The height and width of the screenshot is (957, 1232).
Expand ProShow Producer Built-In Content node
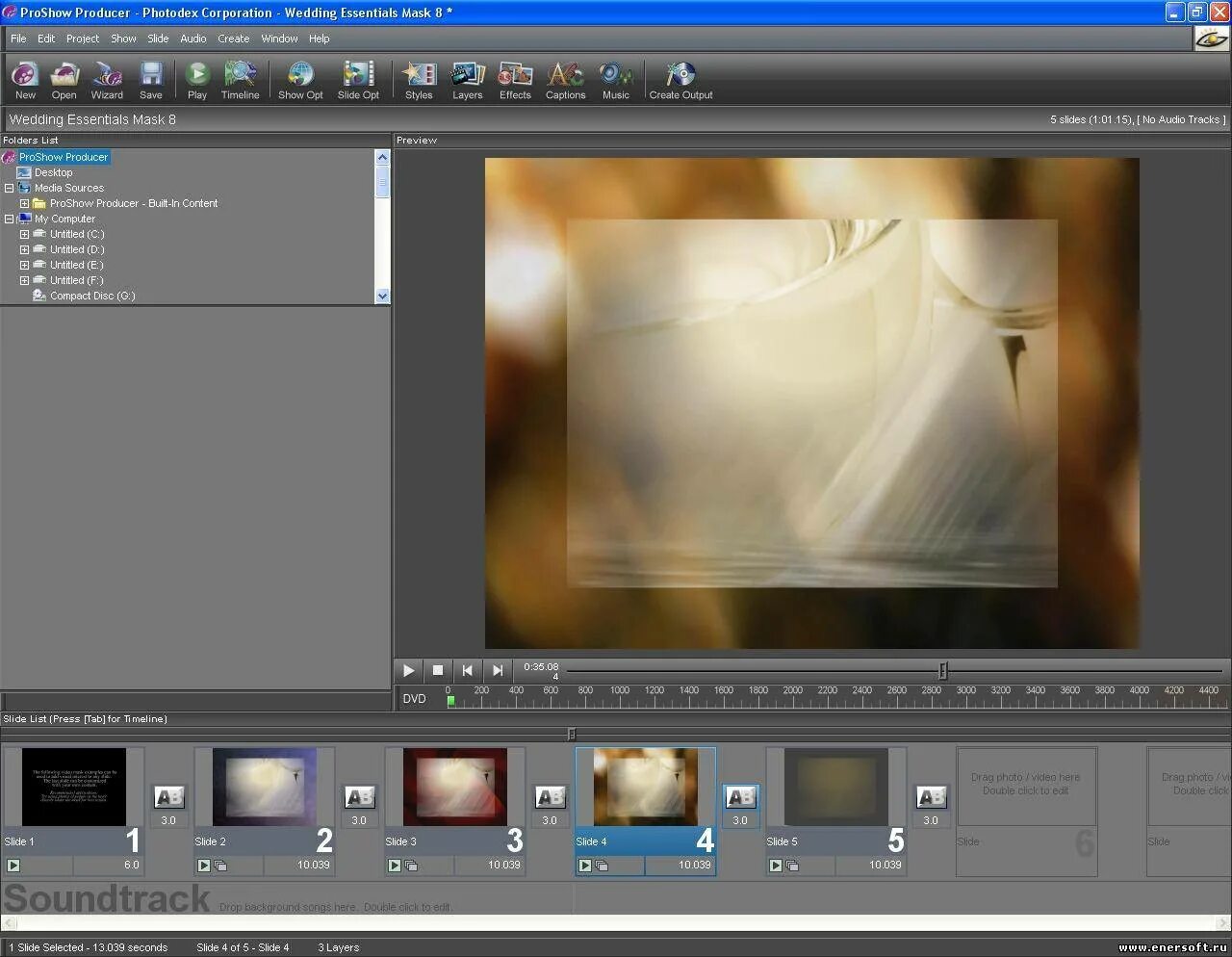point(24,203)
